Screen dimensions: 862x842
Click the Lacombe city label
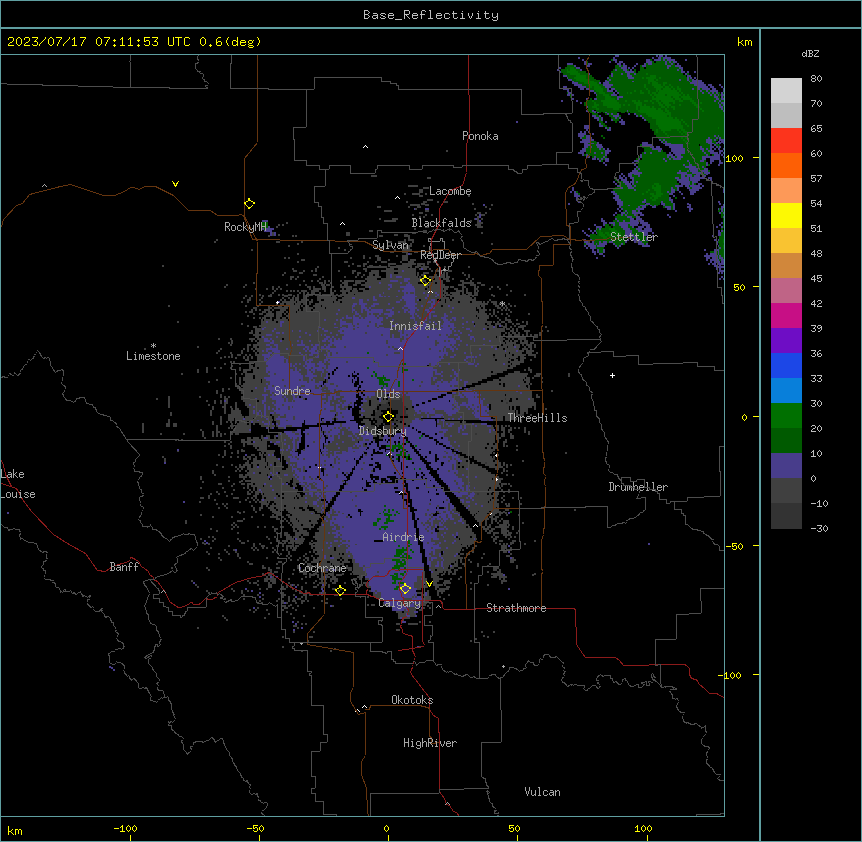point(450,191)
